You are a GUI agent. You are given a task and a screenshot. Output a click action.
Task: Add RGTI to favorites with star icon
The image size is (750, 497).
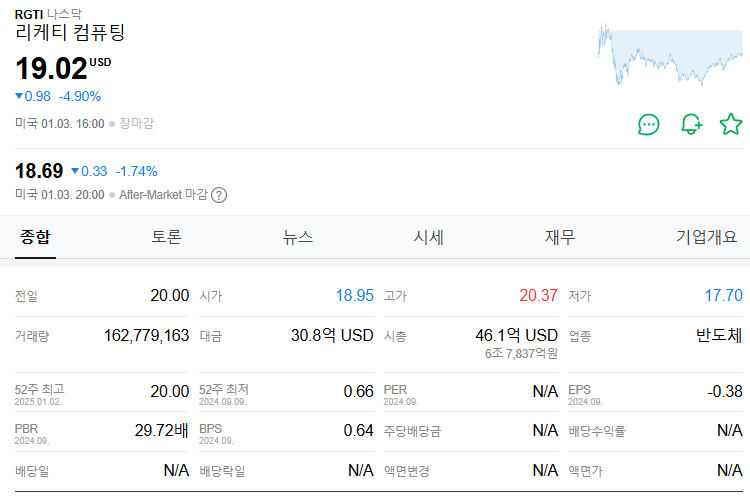coord(731,124)
